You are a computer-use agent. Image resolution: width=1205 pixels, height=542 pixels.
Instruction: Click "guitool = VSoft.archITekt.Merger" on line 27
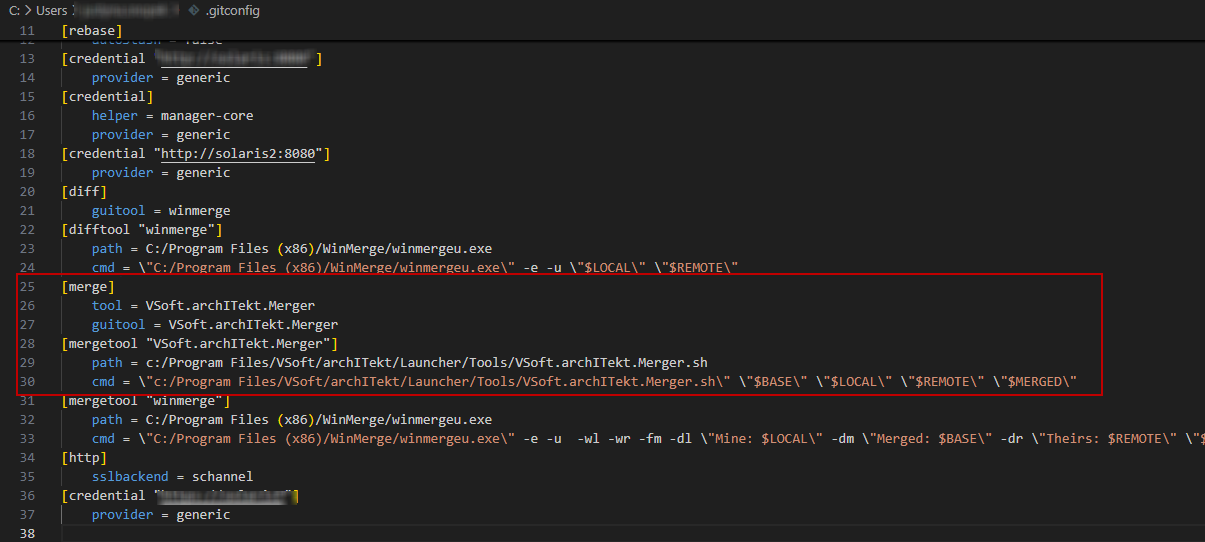(x=215, y=324)
